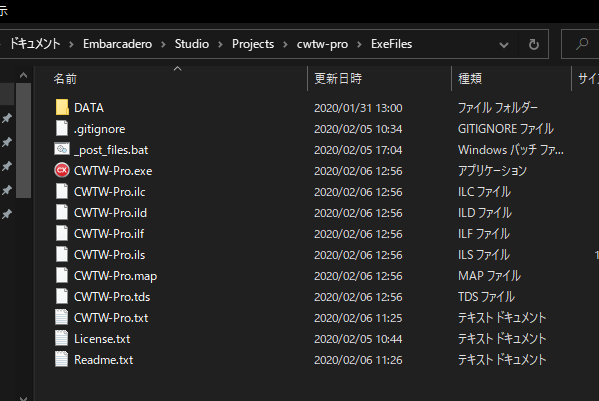Go to the cwtw-pro breadcrumb
The image size is (599, 401).
click(322, 44)
